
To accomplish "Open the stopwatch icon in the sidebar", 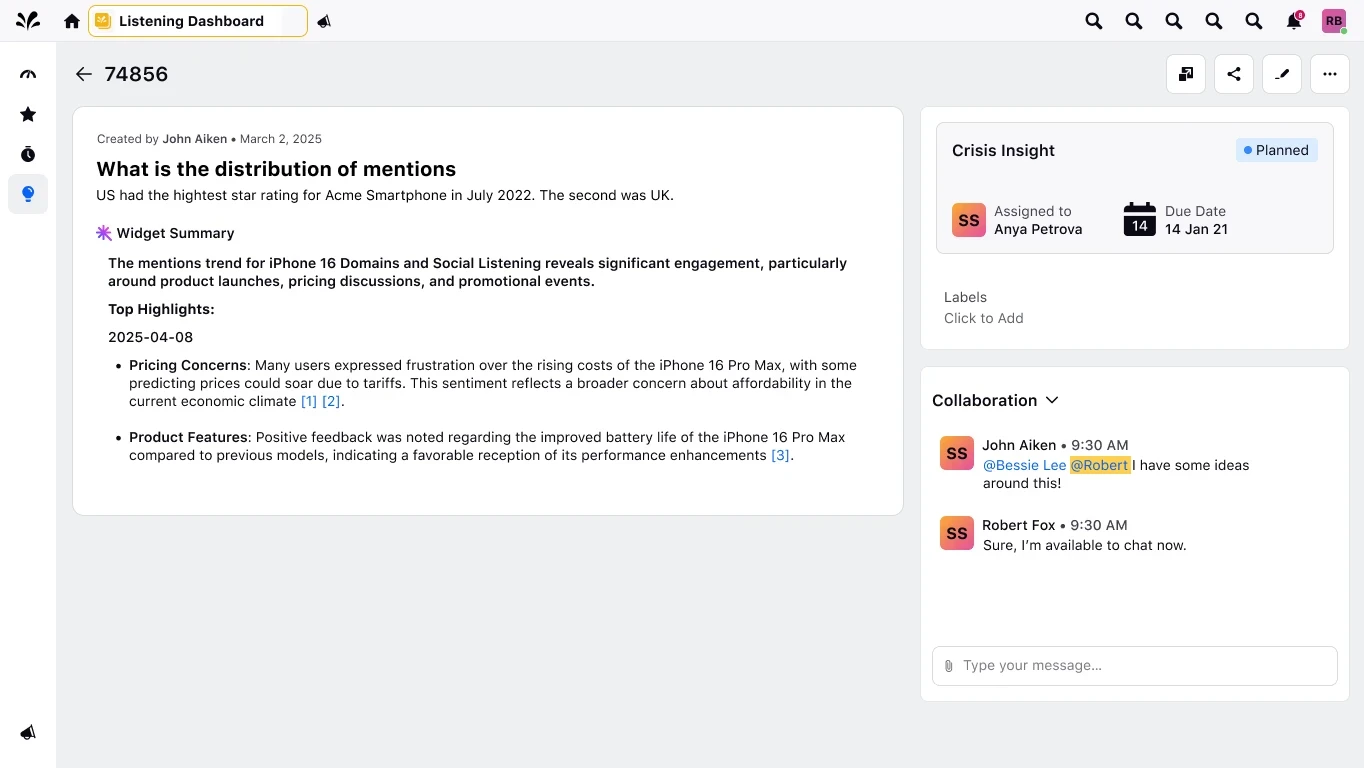I will click(28, 154).
